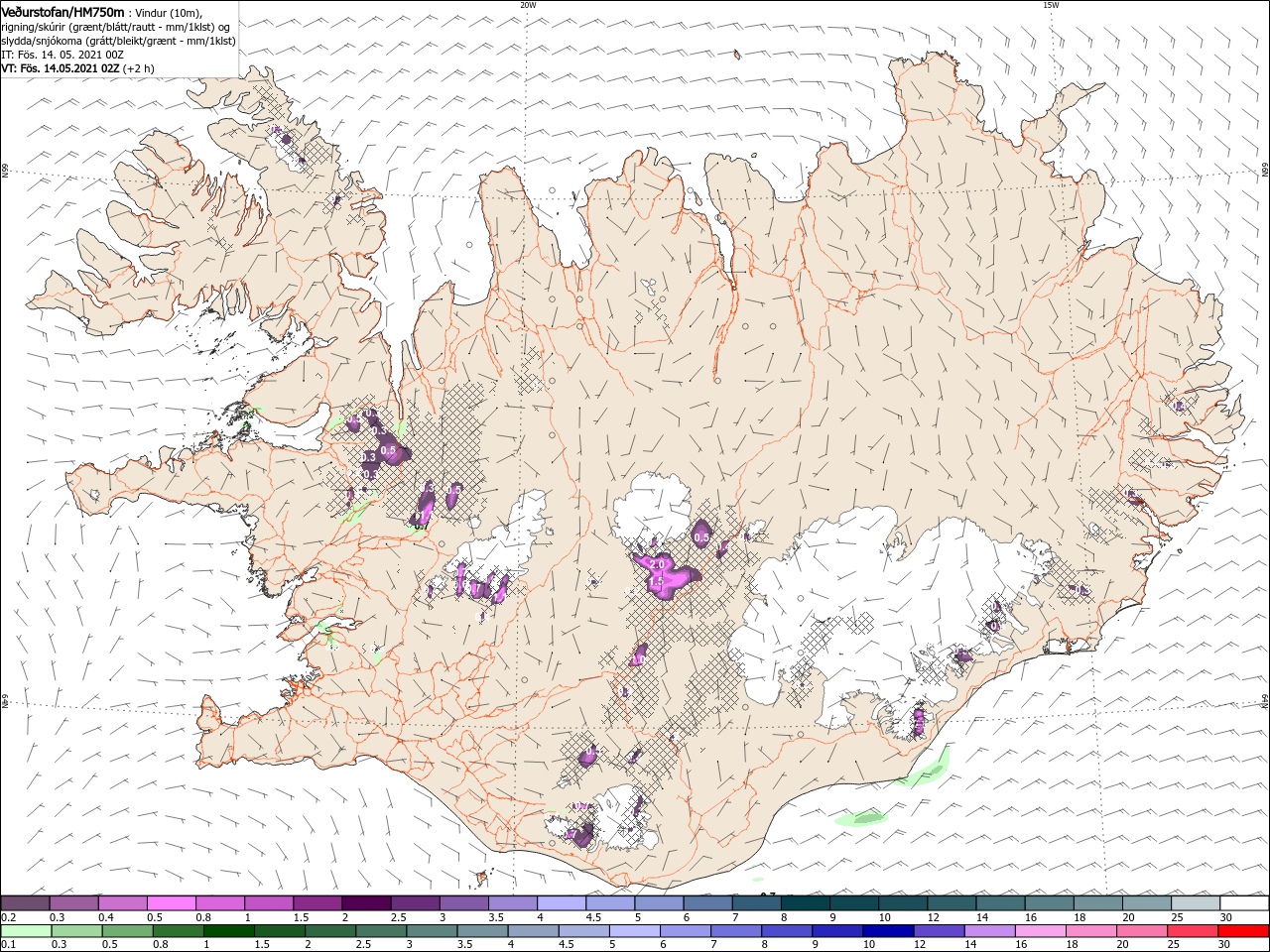The image size is (1270, 952).
Task: Pick top-row snow legend swatch above 12
Action: point(952,903)
